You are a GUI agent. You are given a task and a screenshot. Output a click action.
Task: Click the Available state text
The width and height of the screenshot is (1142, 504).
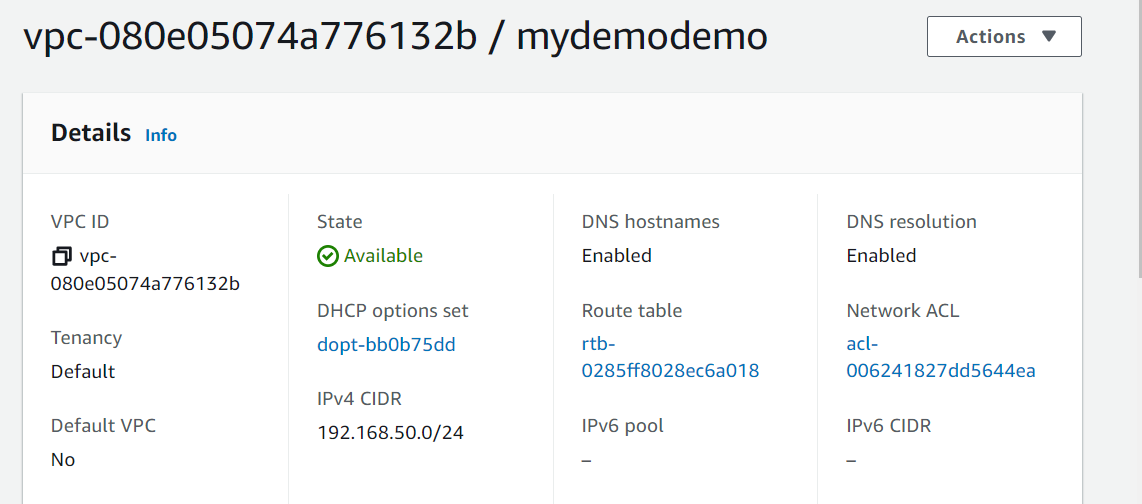point(383,256)
